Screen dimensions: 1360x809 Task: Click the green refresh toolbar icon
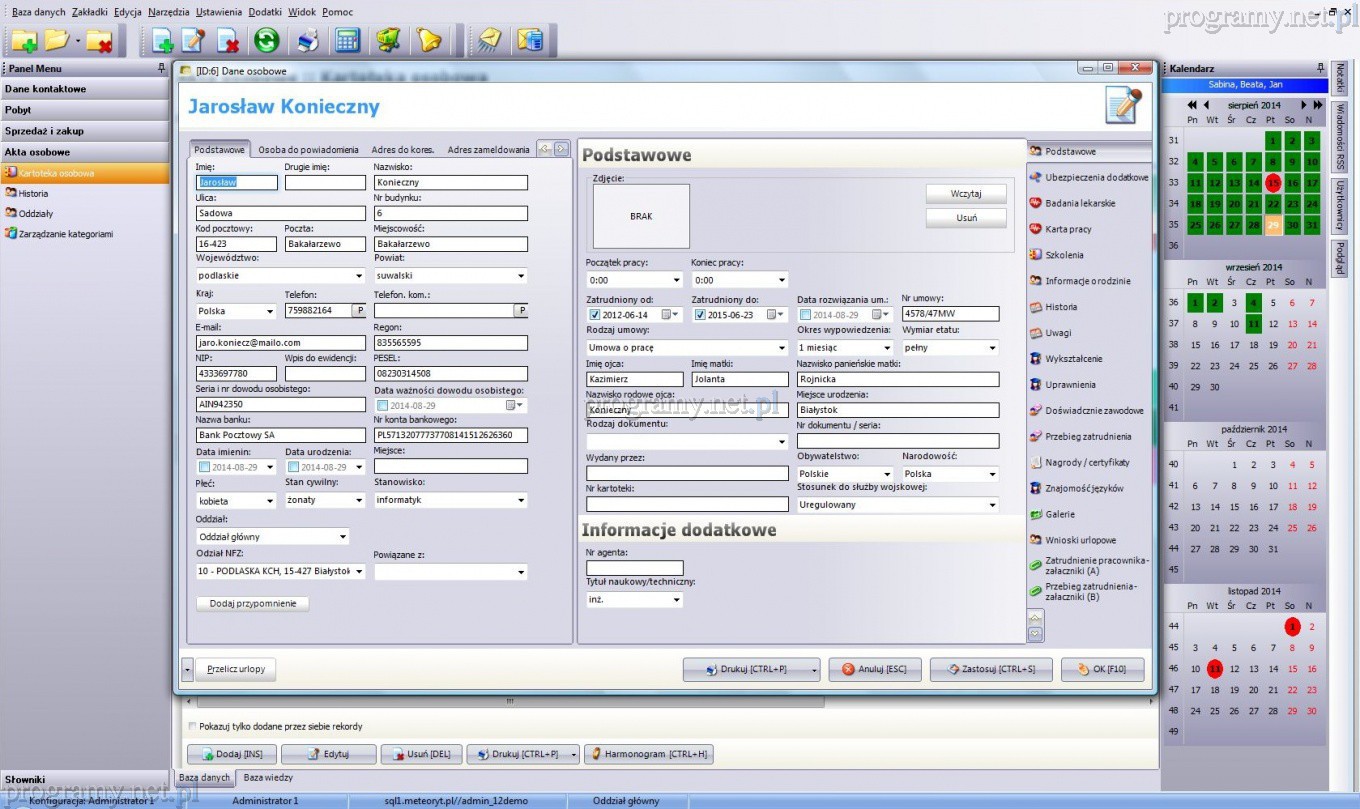[x=266, y=41]
